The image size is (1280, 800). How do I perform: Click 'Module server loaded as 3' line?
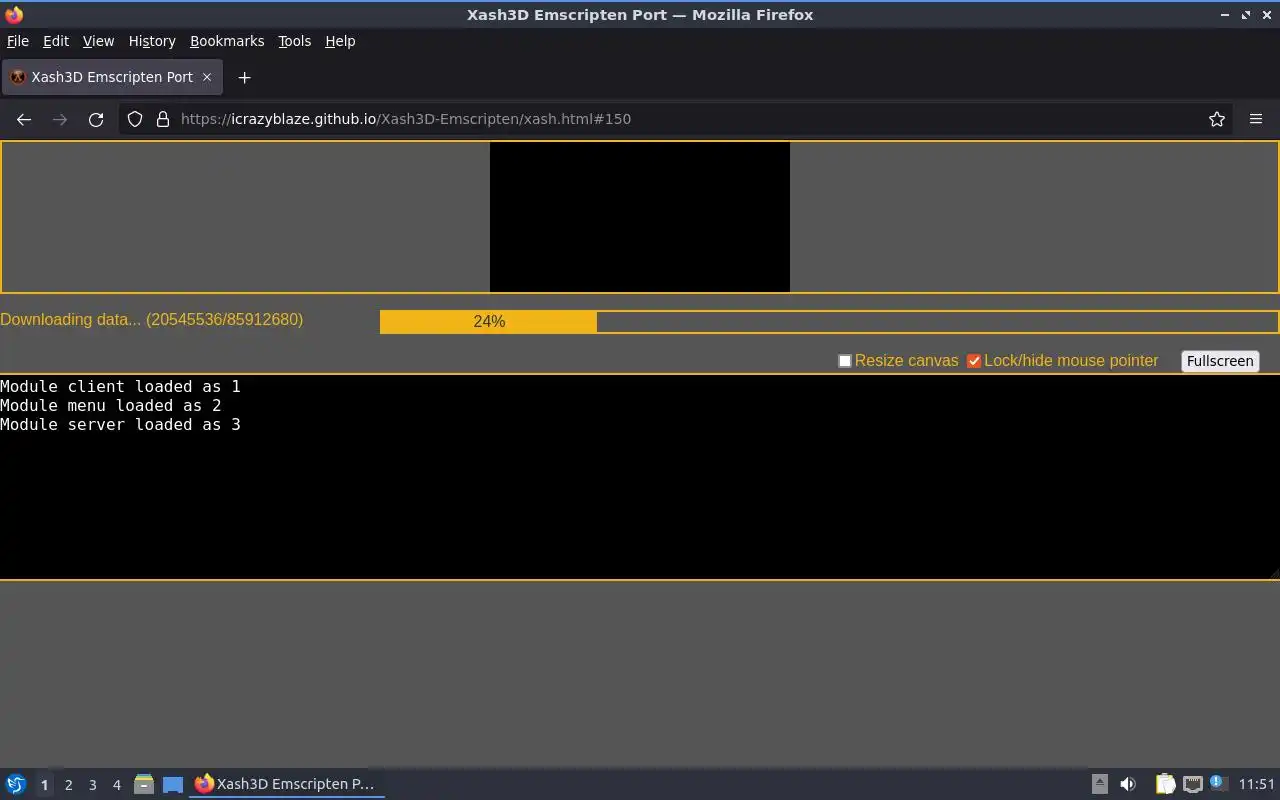120,424
